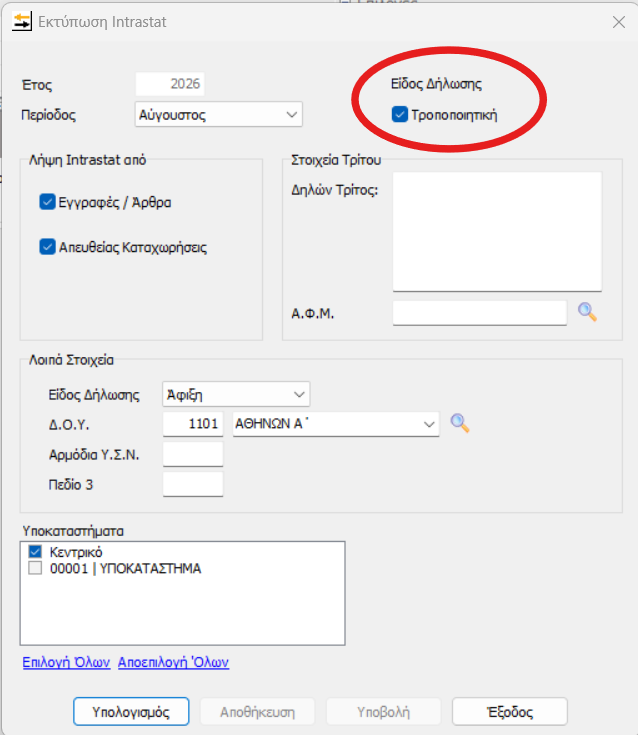
Task: Open the Περίοδος dropdown showing Αύγουστος
Action: point(219,114)
